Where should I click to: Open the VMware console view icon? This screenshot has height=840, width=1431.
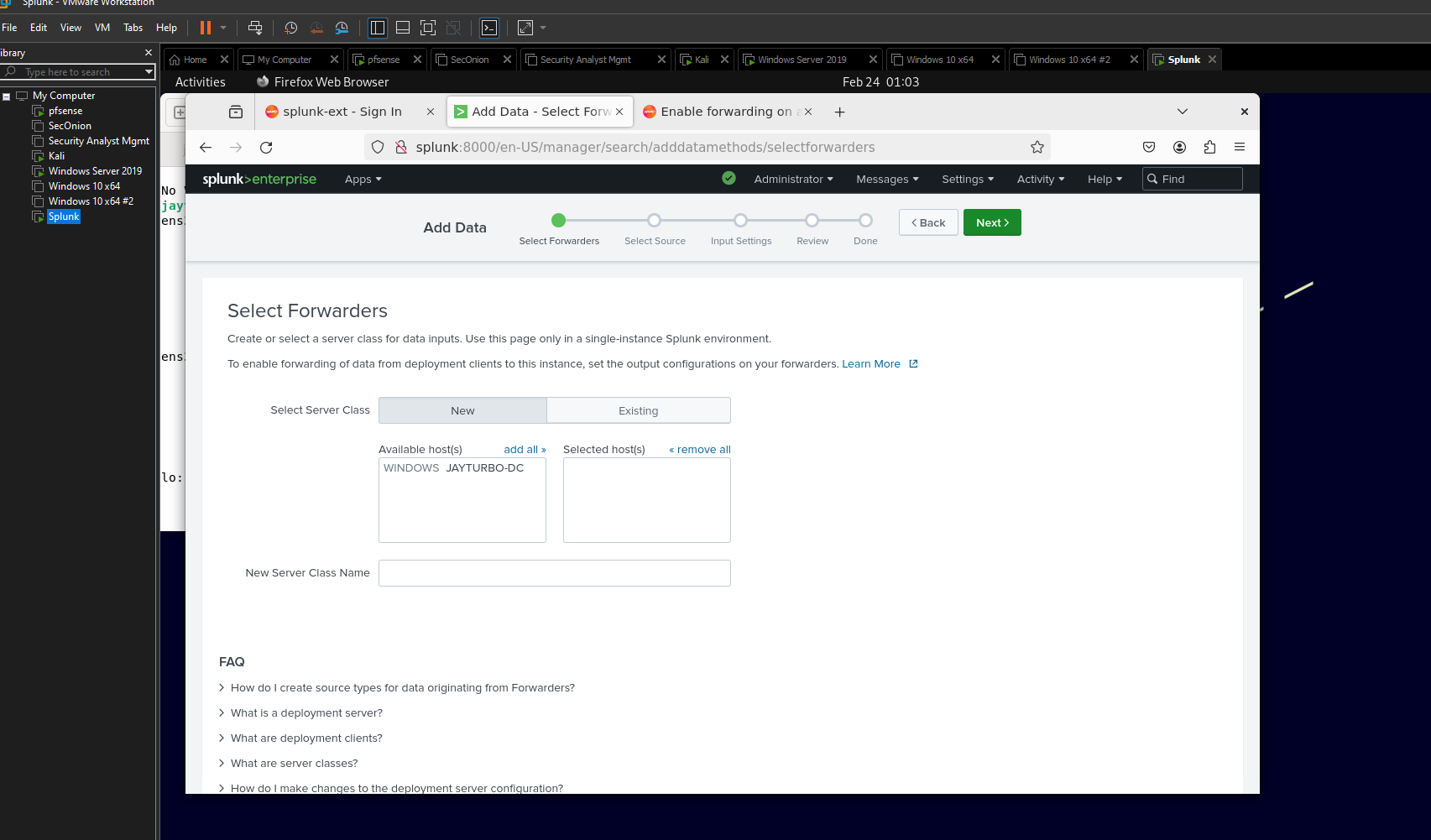489,28
